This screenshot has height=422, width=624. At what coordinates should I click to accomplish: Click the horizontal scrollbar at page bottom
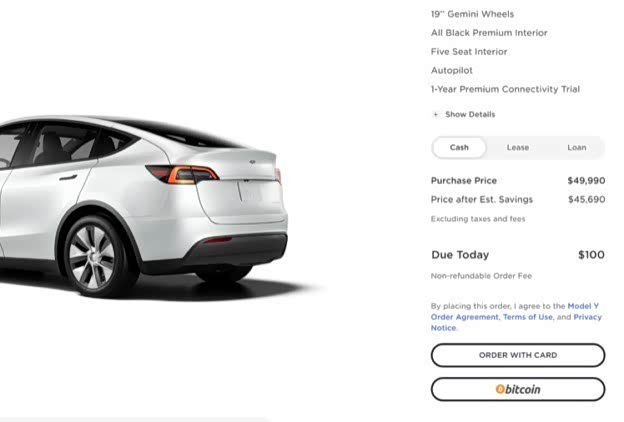[x=135, y=419]
